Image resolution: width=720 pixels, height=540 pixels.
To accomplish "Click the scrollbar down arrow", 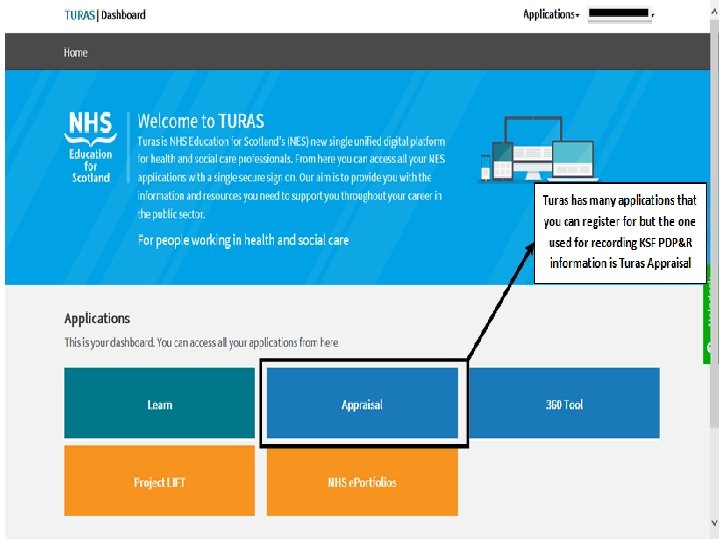I will coord(714,523).
